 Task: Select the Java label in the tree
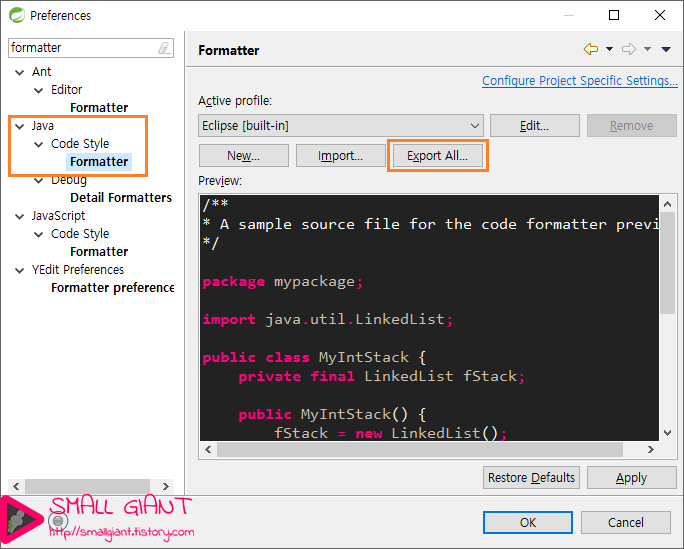tap(43, 126)
